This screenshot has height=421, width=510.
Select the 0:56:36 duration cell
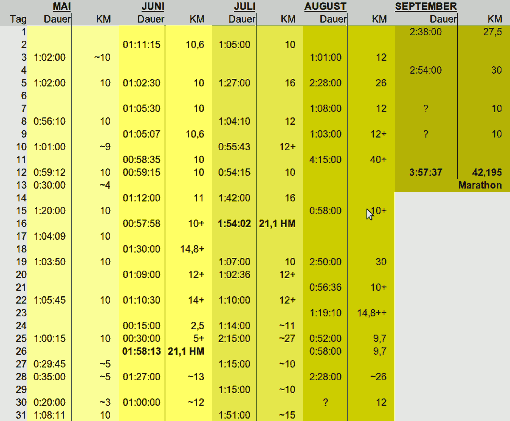[x=325, y=287]
